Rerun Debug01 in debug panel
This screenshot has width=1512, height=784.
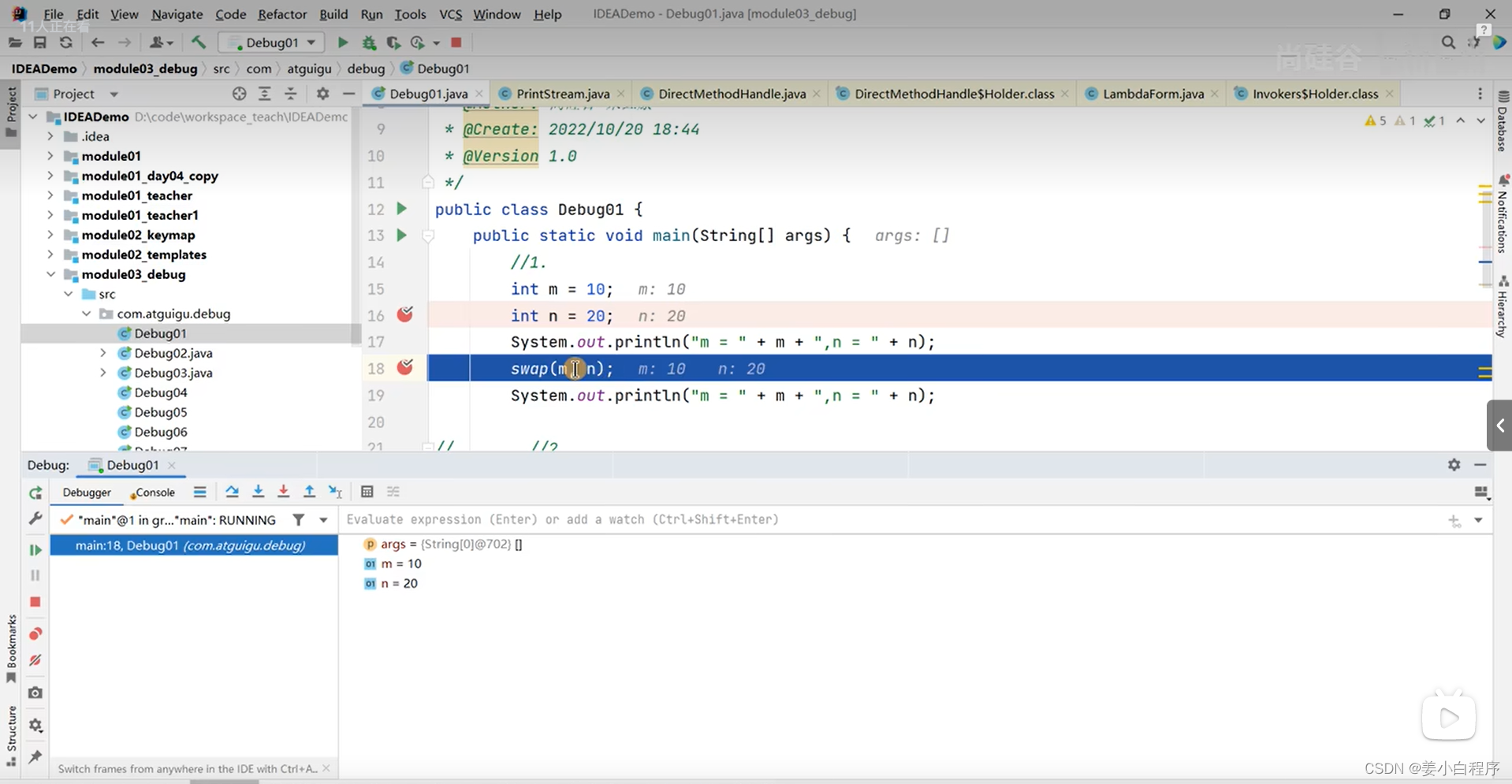tap(35, 493)
